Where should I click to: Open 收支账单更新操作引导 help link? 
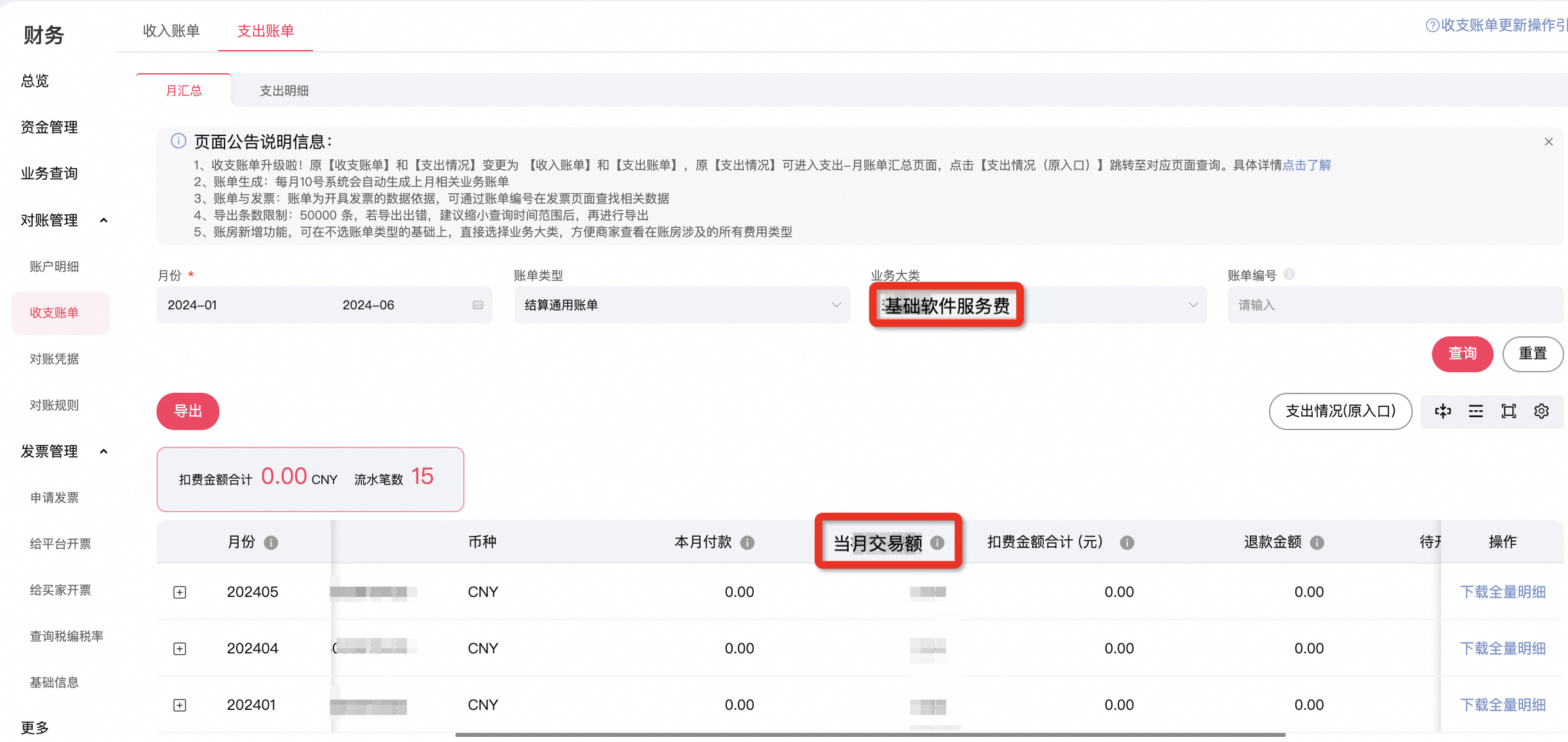[1497, 25]
